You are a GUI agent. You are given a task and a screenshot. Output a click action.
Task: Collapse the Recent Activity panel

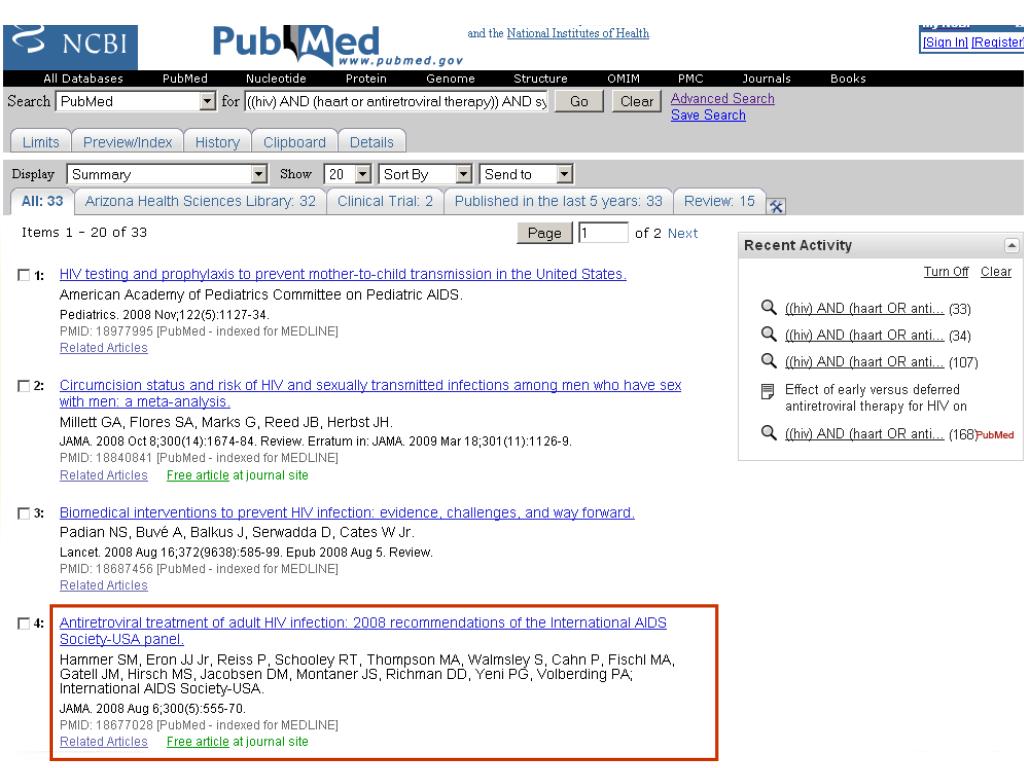[x=1011, y=246]
